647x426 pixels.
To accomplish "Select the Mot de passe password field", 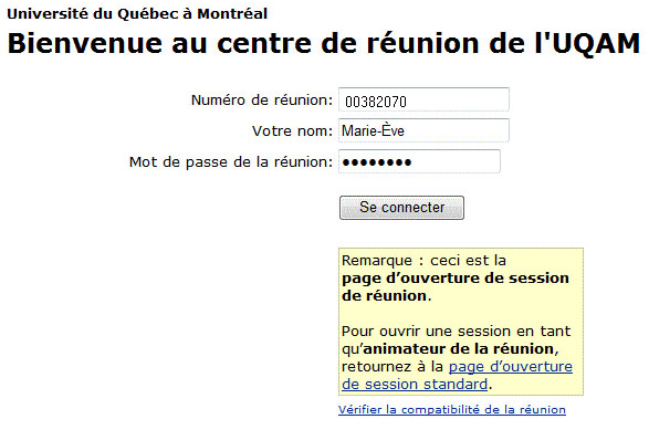I will coord(419,162).
